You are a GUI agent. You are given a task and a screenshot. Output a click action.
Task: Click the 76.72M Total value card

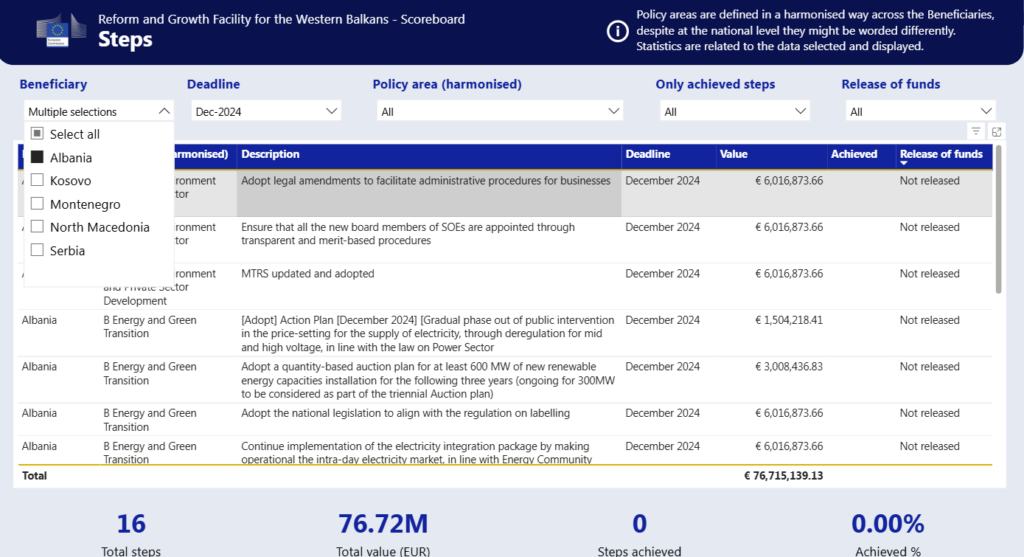tap(383, 534)
